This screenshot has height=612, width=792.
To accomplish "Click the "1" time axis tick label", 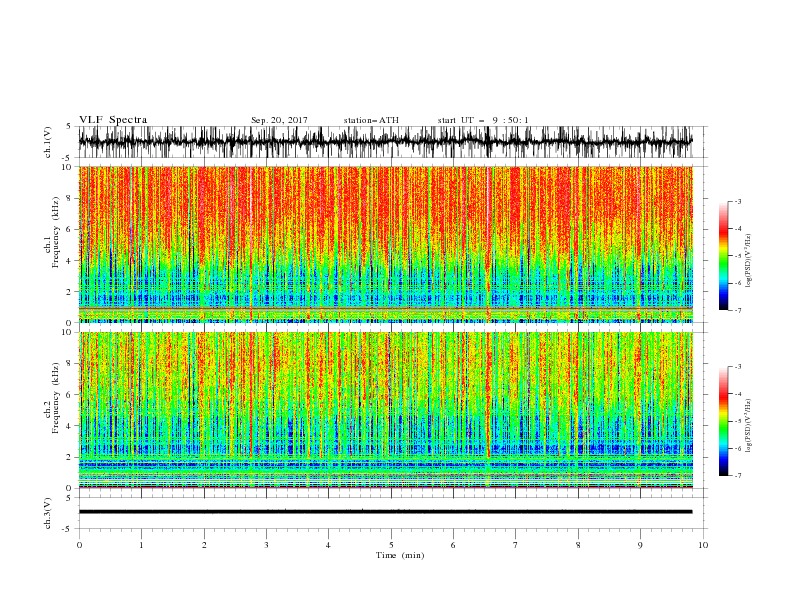I will tap(141, 545).
